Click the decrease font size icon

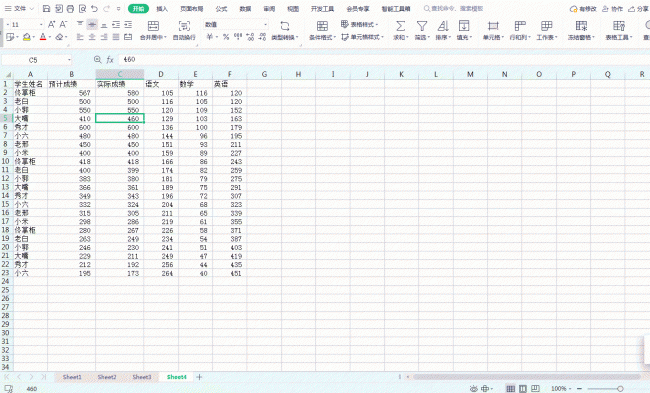click(x=63, y=24)
